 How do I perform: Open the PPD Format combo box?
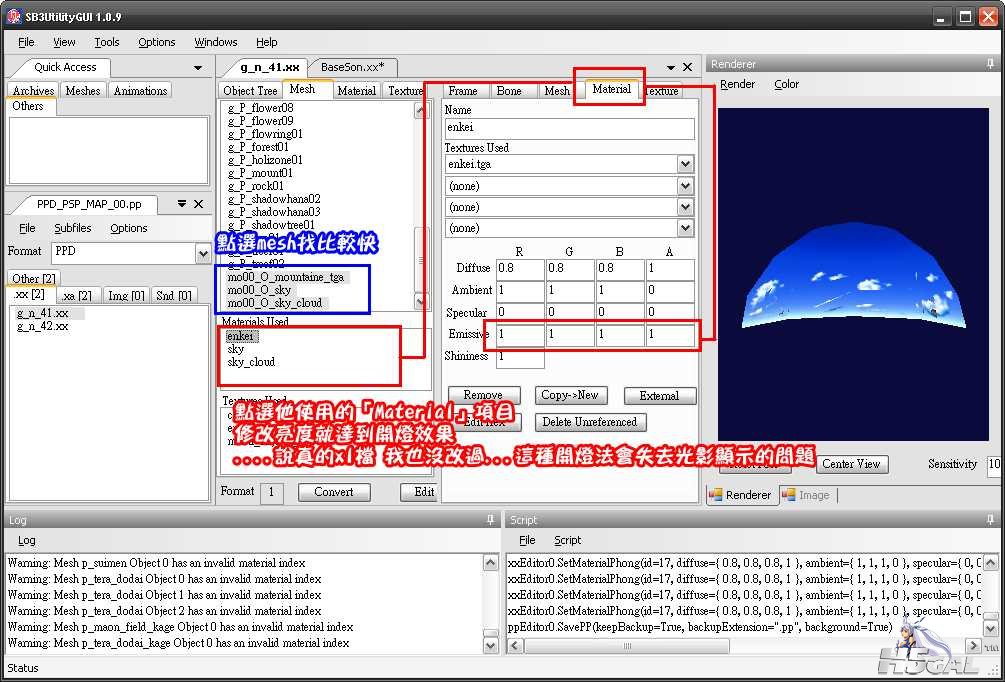pos(203,253)
